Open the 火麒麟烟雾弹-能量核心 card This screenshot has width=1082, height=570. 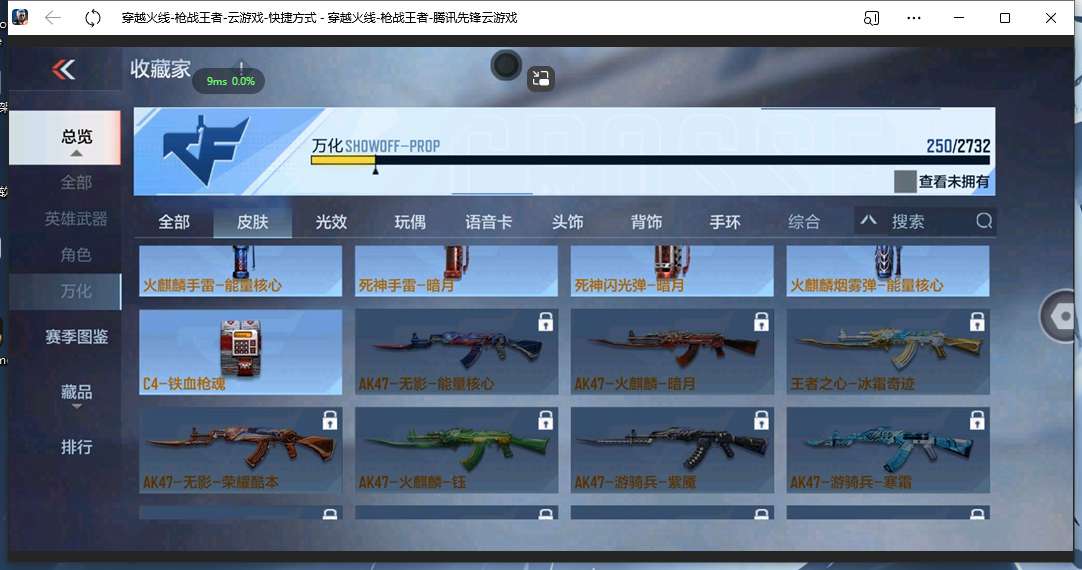(x=888, y=271)
